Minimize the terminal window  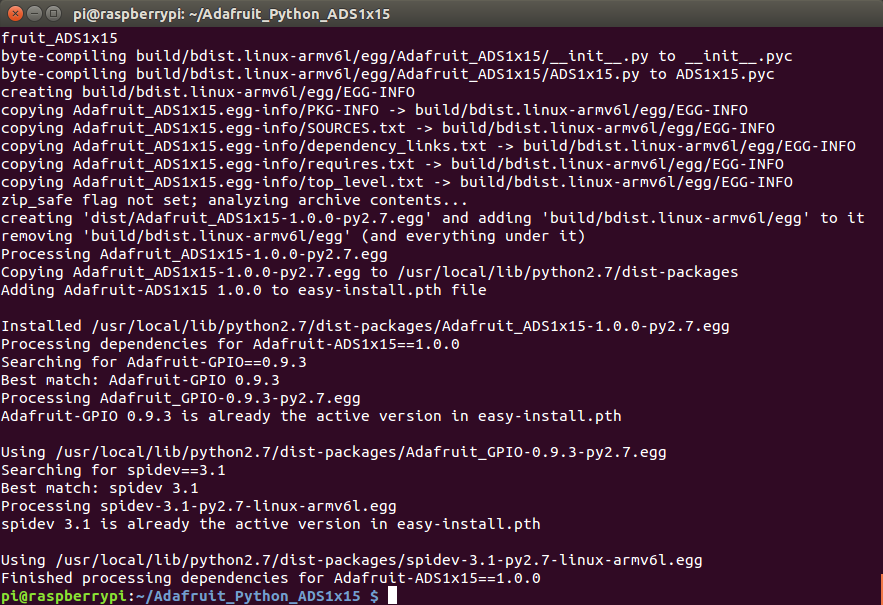(x=34, y=13)
